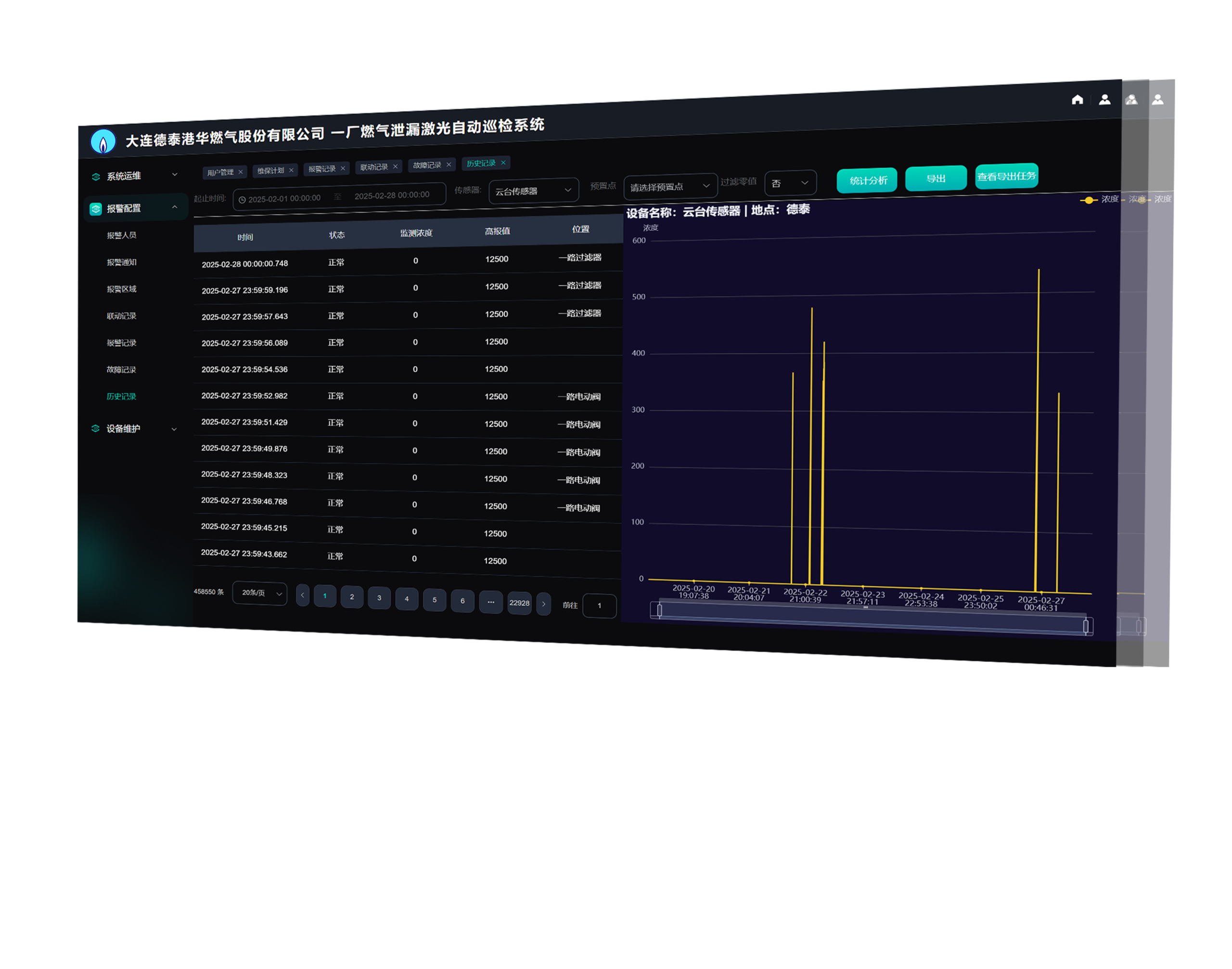
Task: Open the 过滤零值 dropdown showing 否
Action: tap(790, 183)
